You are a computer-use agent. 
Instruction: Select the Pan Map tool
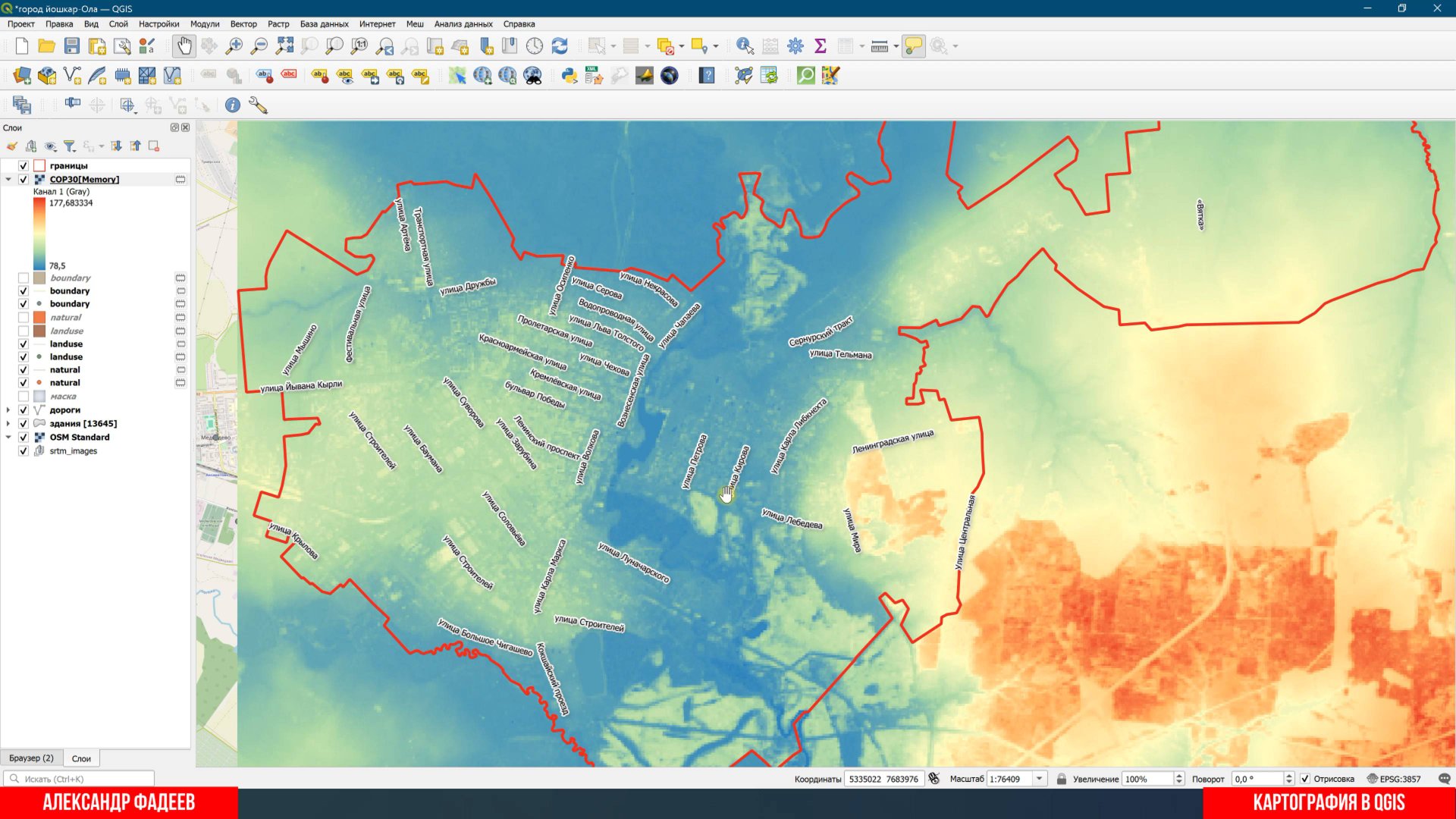point(184,46)
